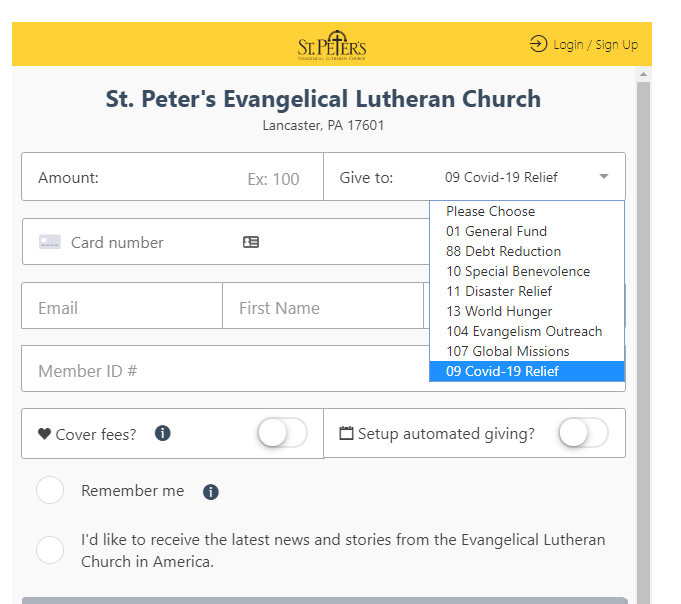Click the Email input field
The image size is (681, 604).
[x=122, y=306]
